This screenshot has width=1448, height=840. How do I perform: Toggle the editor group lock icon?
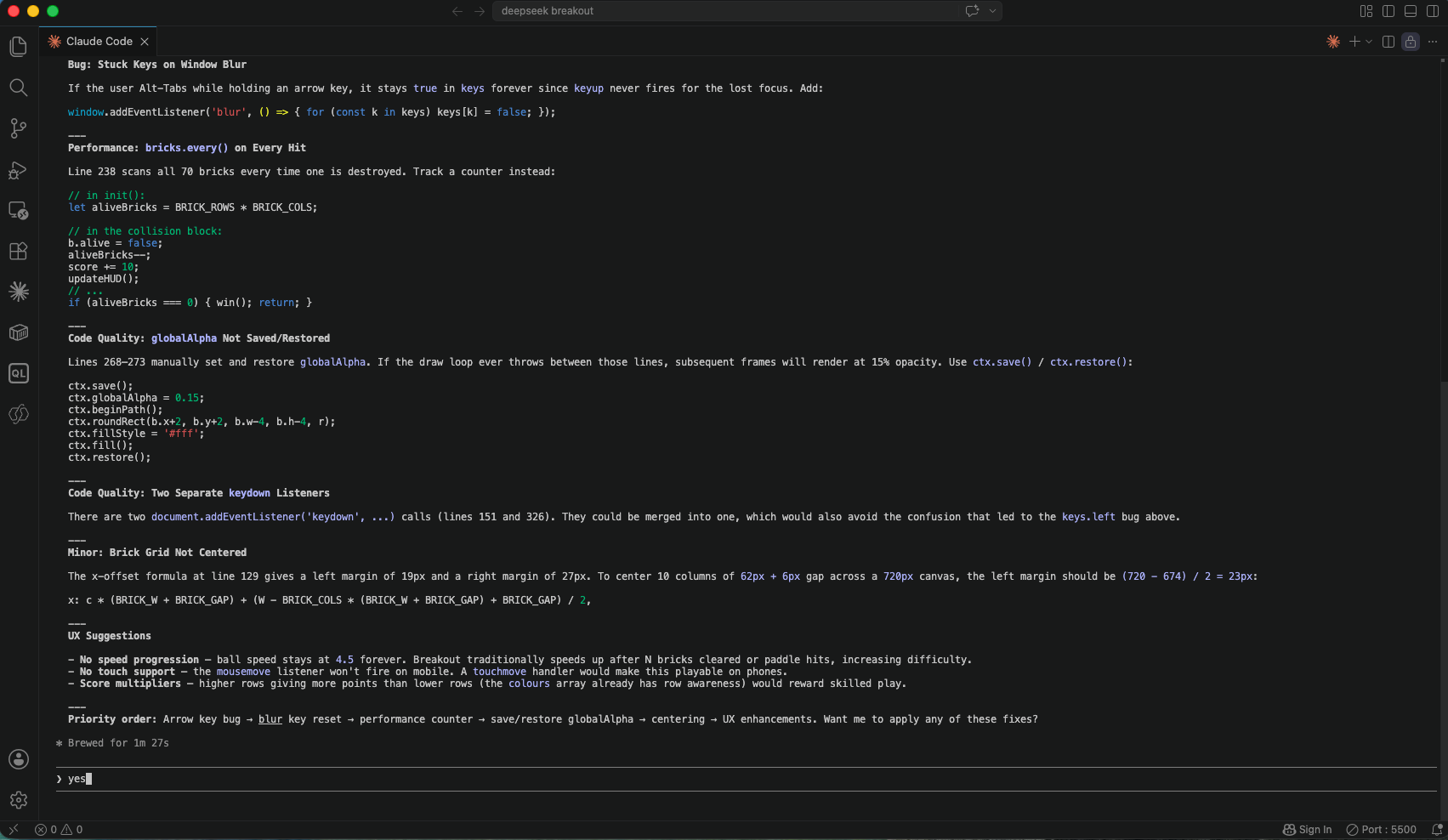click(x=1411, y=42)
